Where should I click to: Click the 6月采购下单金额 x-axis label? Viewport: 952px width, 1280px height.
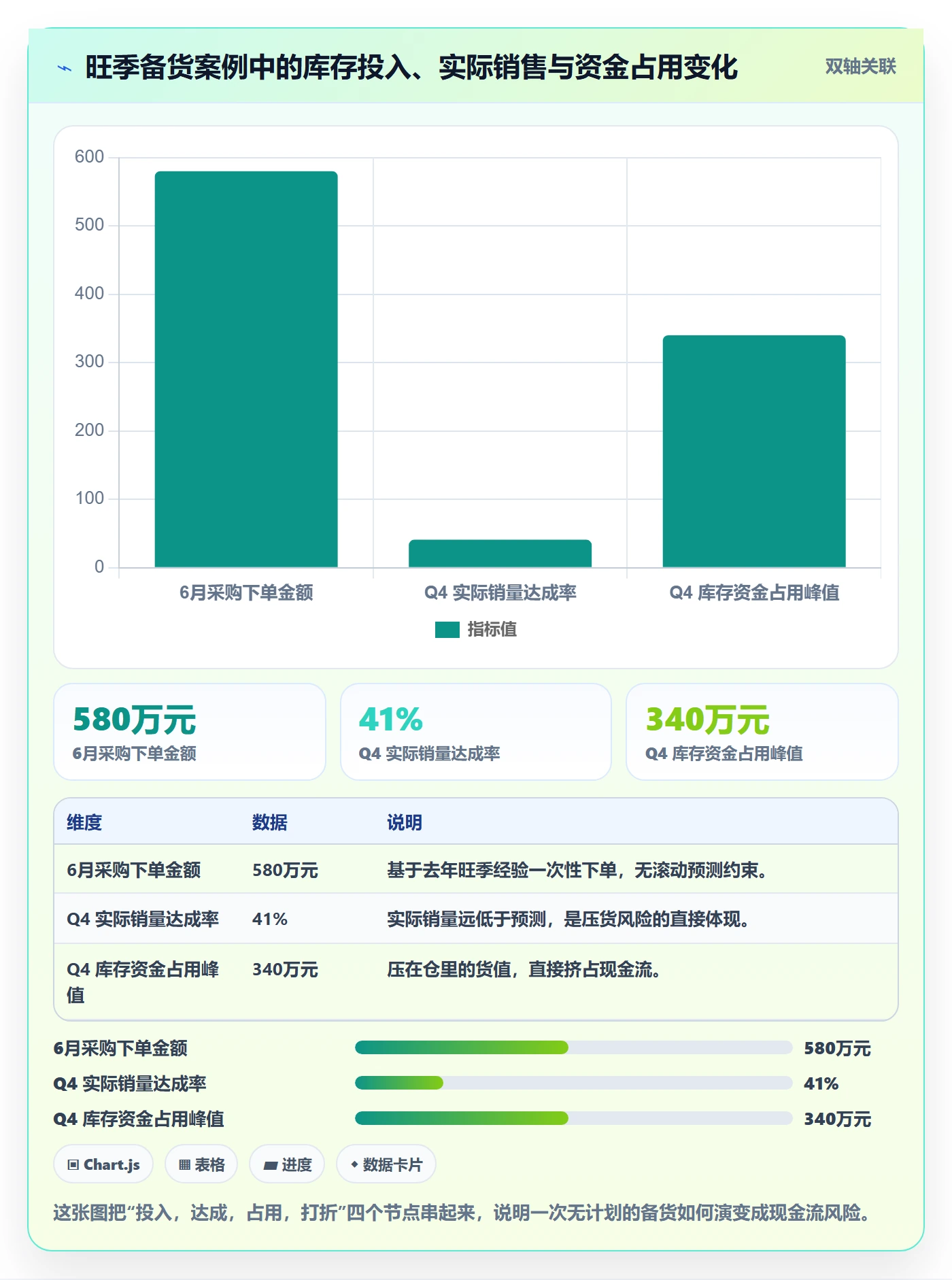click(x=246, y=593)
